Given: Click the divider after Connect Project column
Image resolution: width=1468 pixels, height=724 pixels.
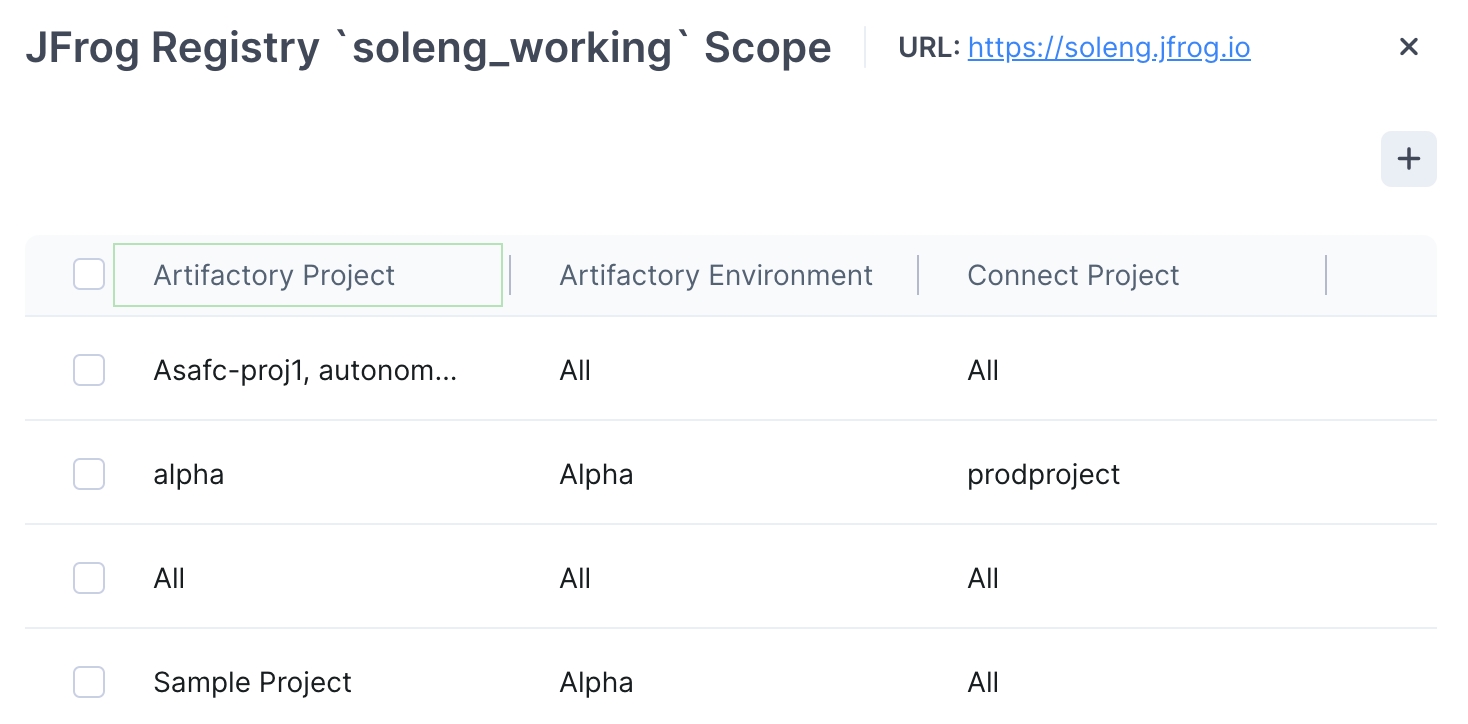Looking at the screenshot, I should [1326, 275].
